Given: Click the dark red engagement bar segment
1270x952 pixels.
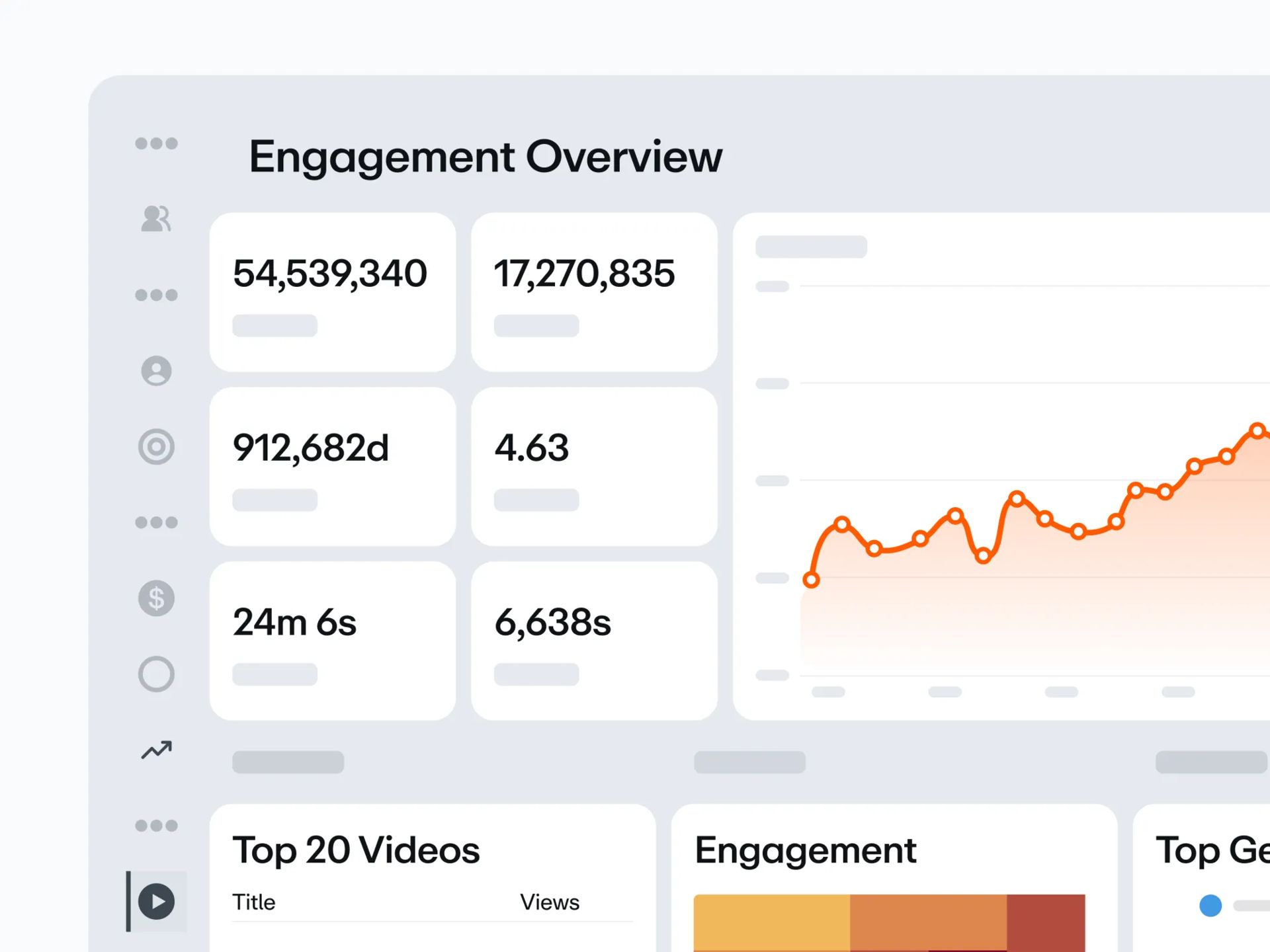Looking at the screenshot, I should [x=1045, y=922].
